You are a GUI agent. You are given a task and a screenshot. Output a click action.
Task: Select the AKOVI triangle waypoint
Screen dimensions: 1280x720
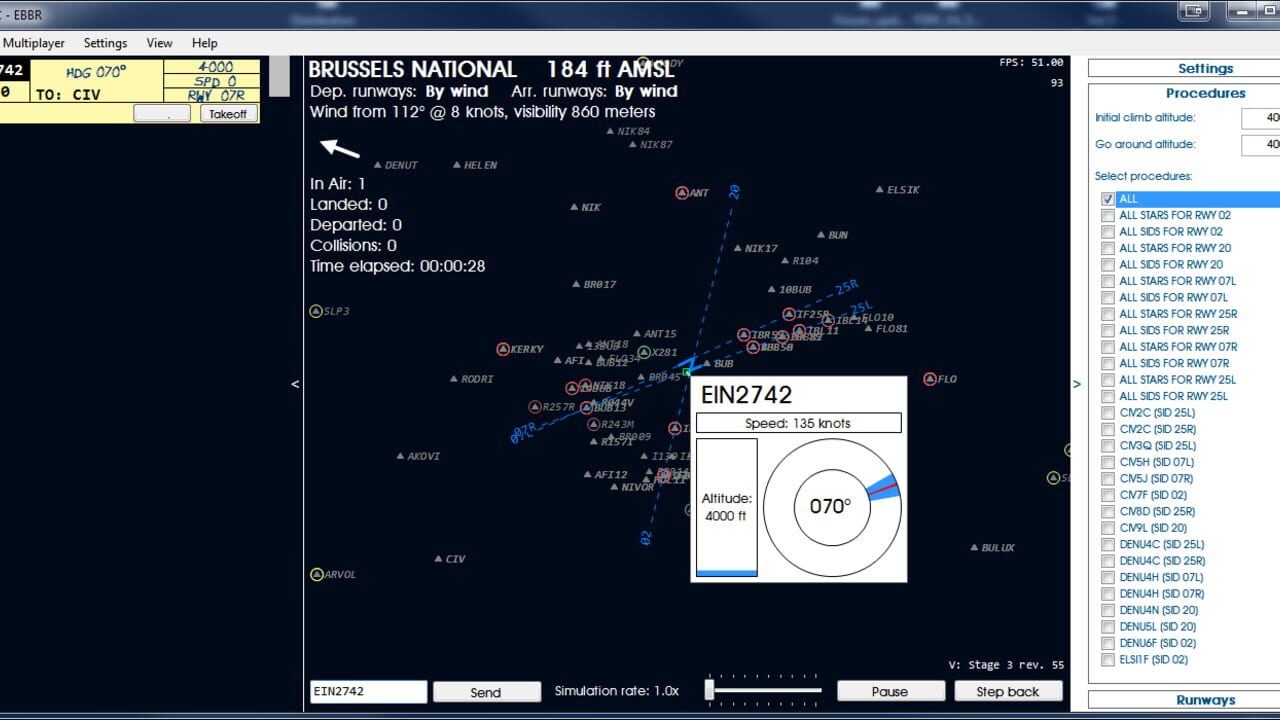pyautogui.click(x=400, y=456)
